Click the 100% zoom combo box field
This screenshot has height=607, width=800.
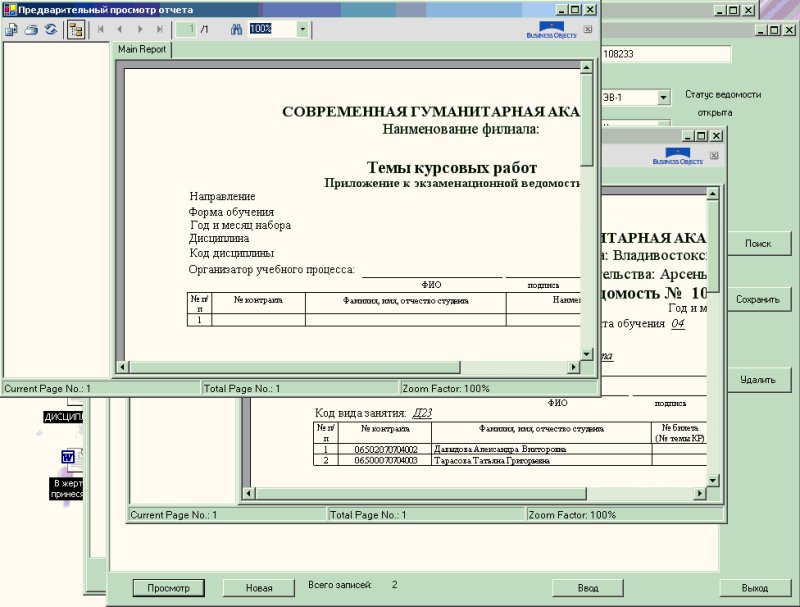click(x=272, y=29)
